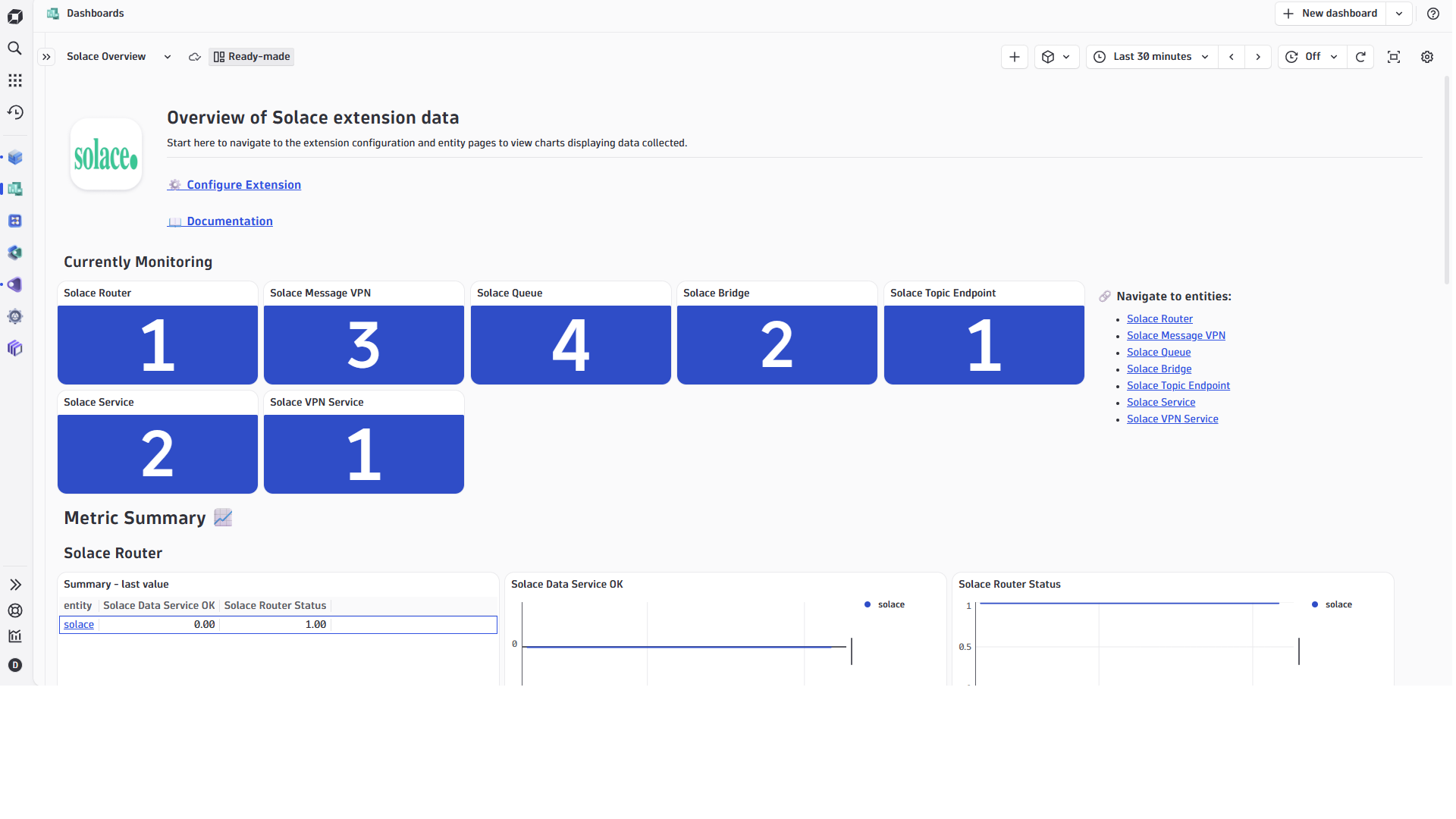Screen dimensions: 1456x819
Task: Navigate to Solace Service link
Action: 1161,403
